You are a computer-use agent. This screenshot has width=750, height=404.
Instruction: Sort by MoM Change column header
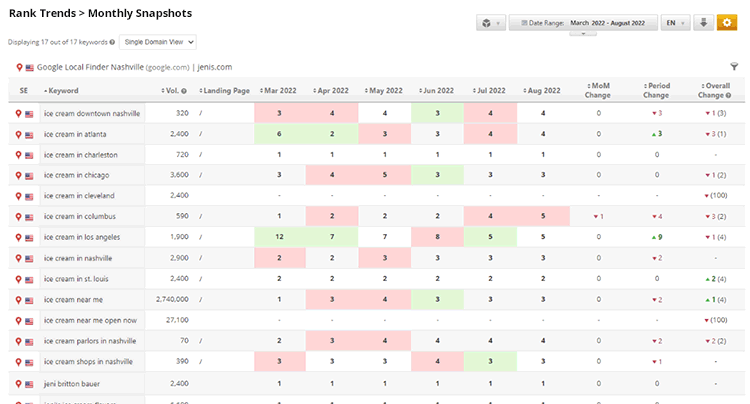(599, 91)
